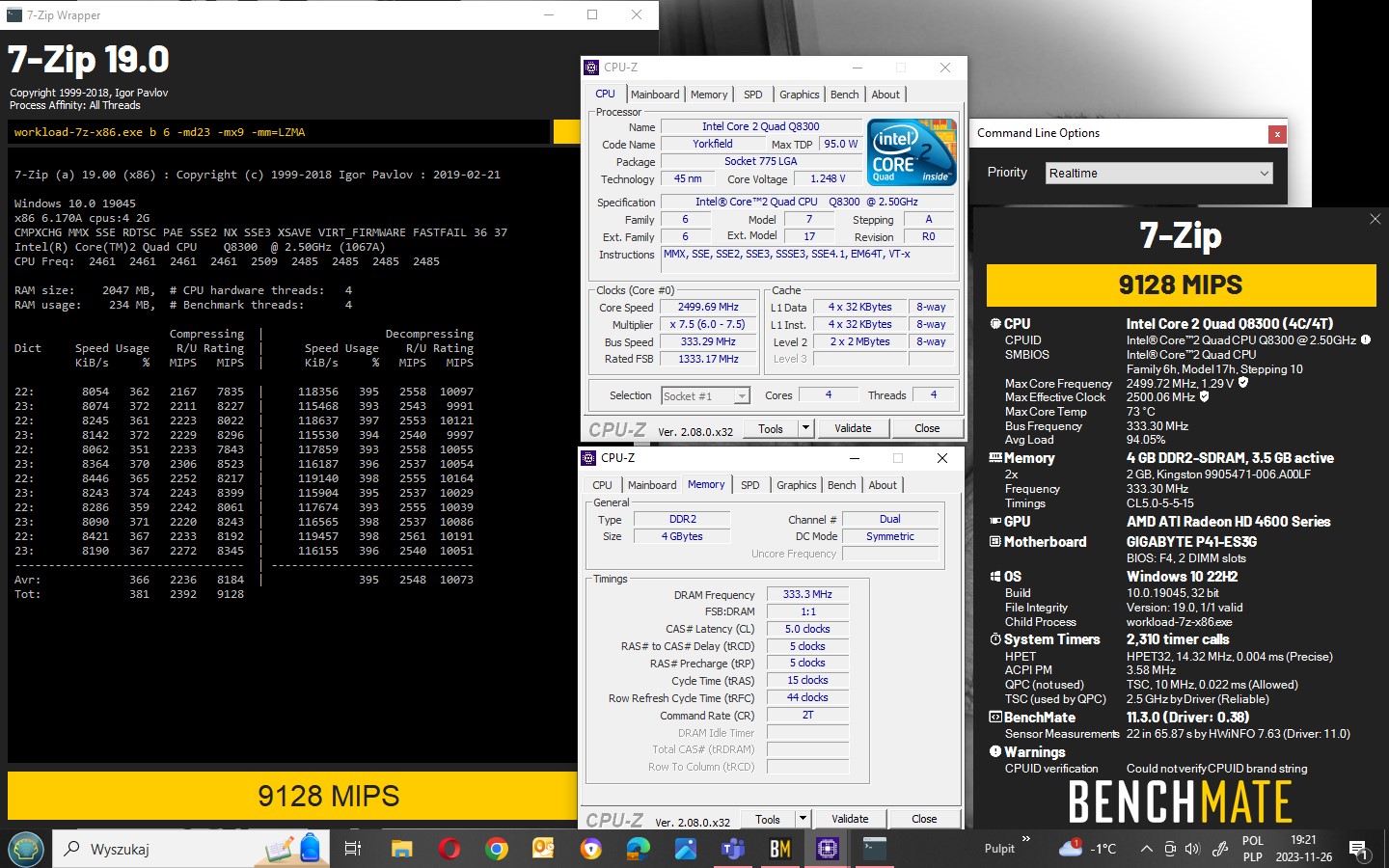Viewport: 1389px width, 868px height.
Task: Click Tools button in lower CPU-Z window
Action: (x=768, y=819)
